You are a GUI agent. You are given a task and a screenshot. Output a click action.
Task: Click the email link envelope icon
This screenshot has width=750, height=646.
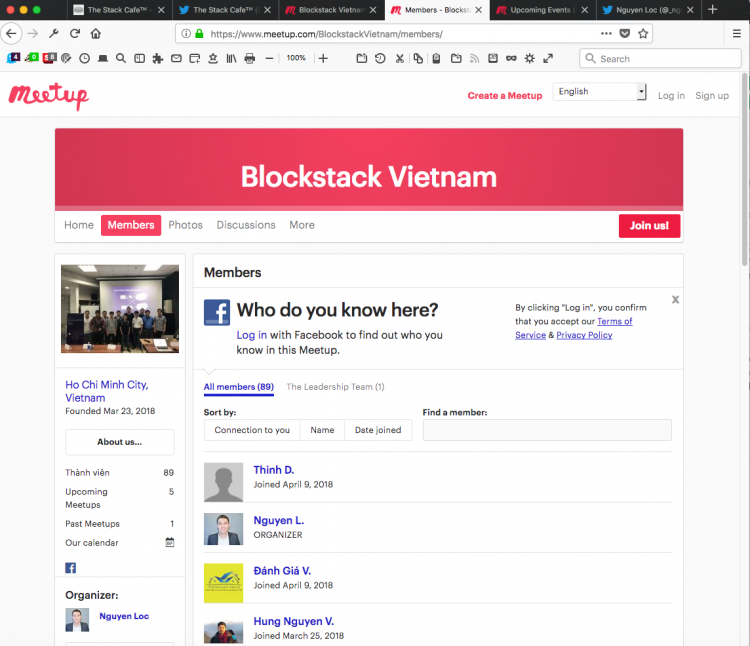point(176,58)
